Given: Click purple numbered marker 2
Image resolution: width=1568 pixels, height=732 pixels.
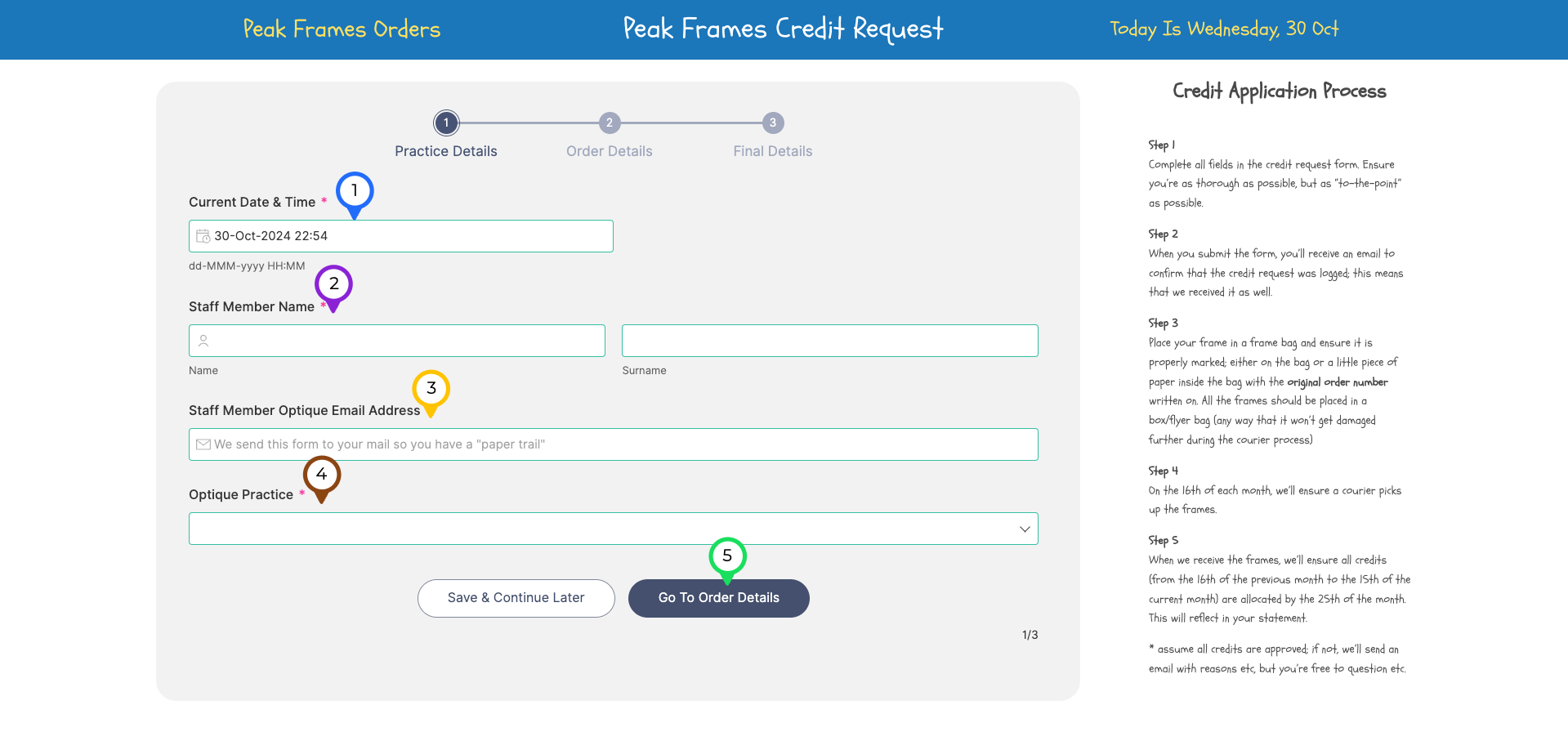Looking at the screenshot, I should pos(333,284).
